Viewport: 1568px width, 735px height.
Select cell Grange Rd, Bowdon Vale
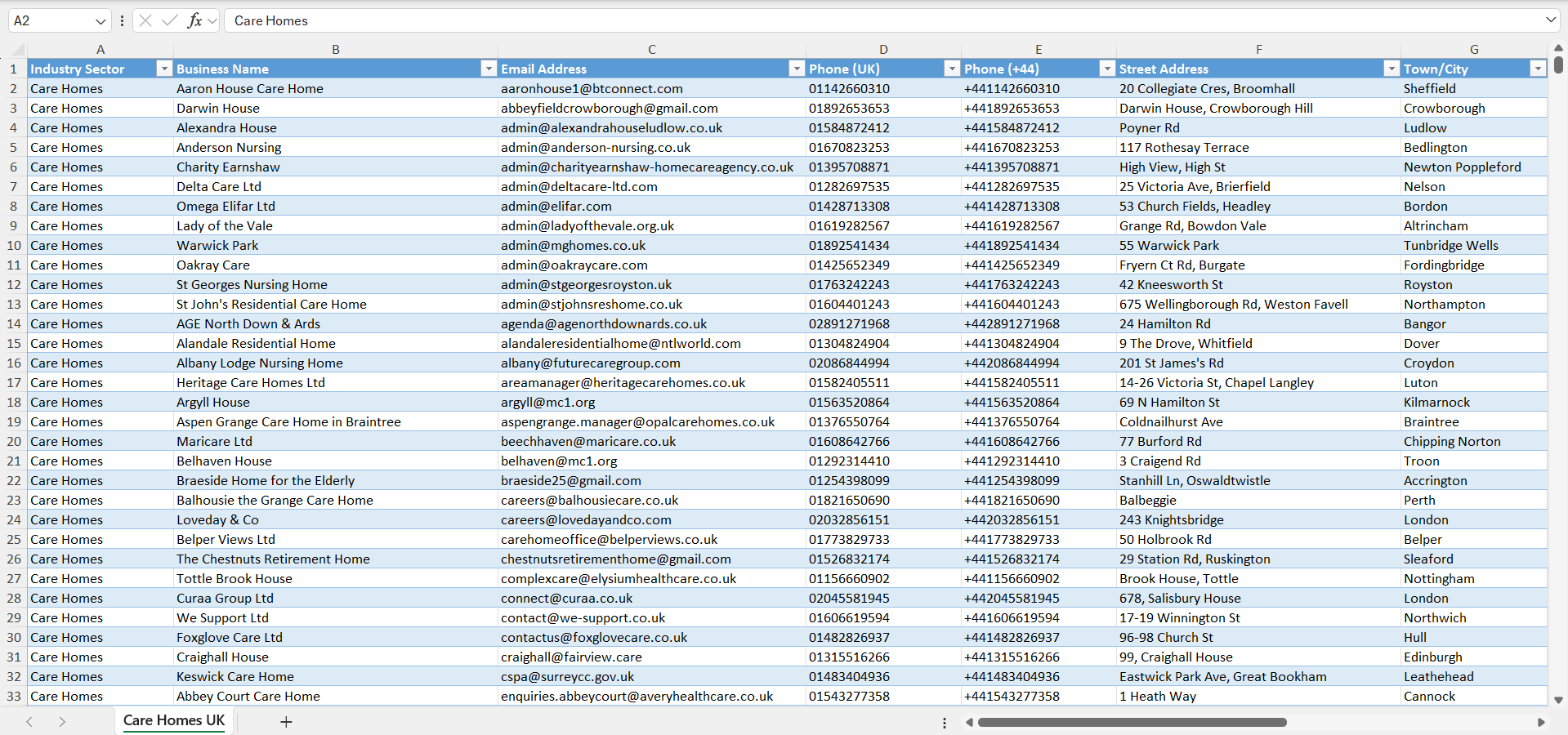pyautogui.click(x=1259, y=226)
